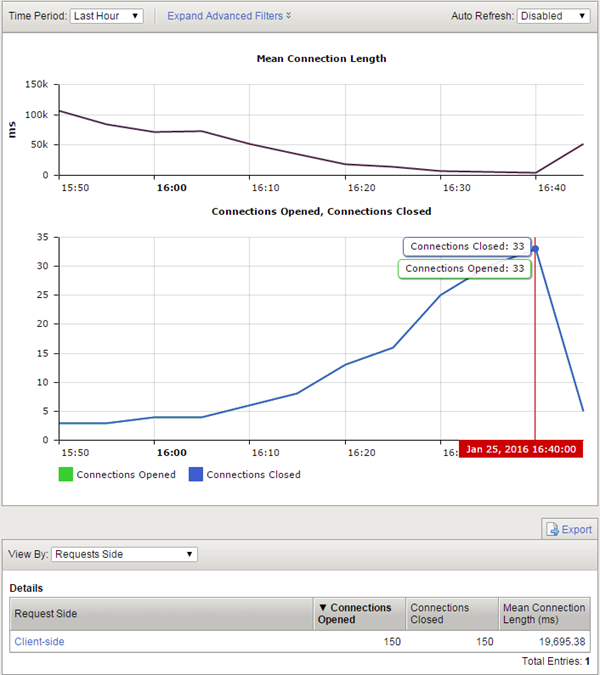600x675 pixels.
Task: Open the Client-side link
Action: (39, 642)
